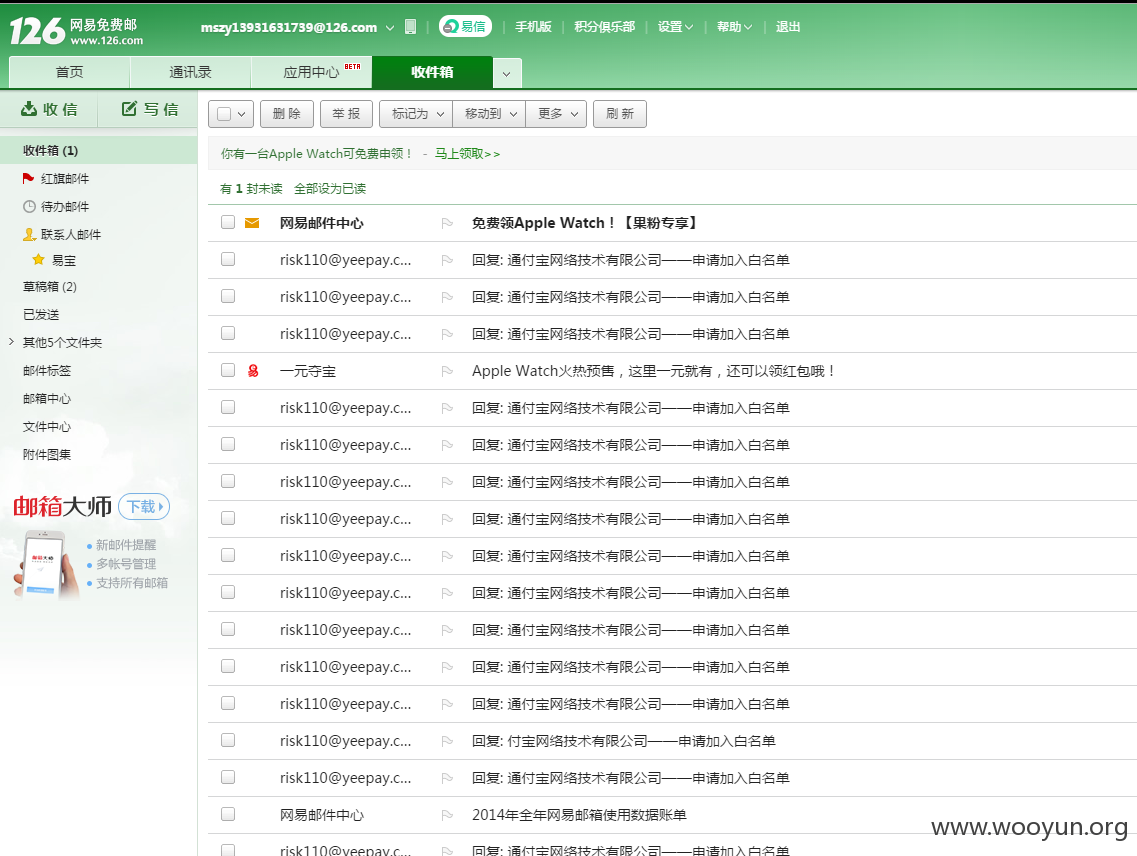This screenshot has height=856, width=1137.
Task: Open the 红旗邮件 folder
Action: pyautogui.click(x=65, y=178)
